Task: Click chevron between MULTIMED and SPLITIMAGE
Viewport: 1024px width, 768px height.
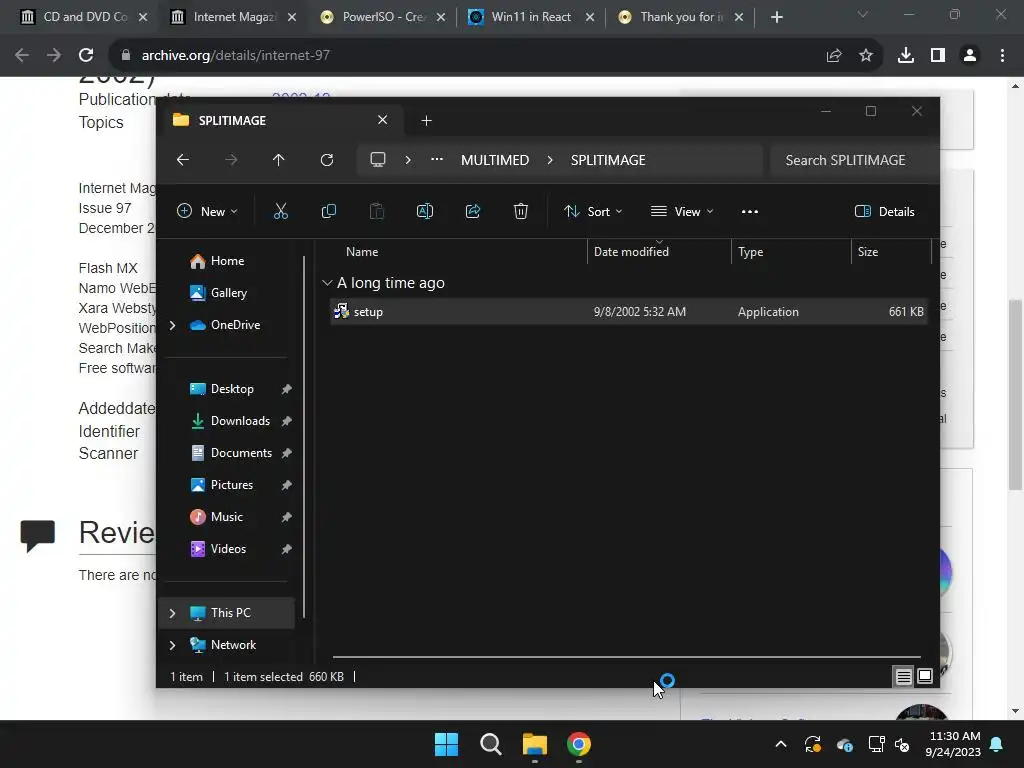Action: tap(550, 160)
